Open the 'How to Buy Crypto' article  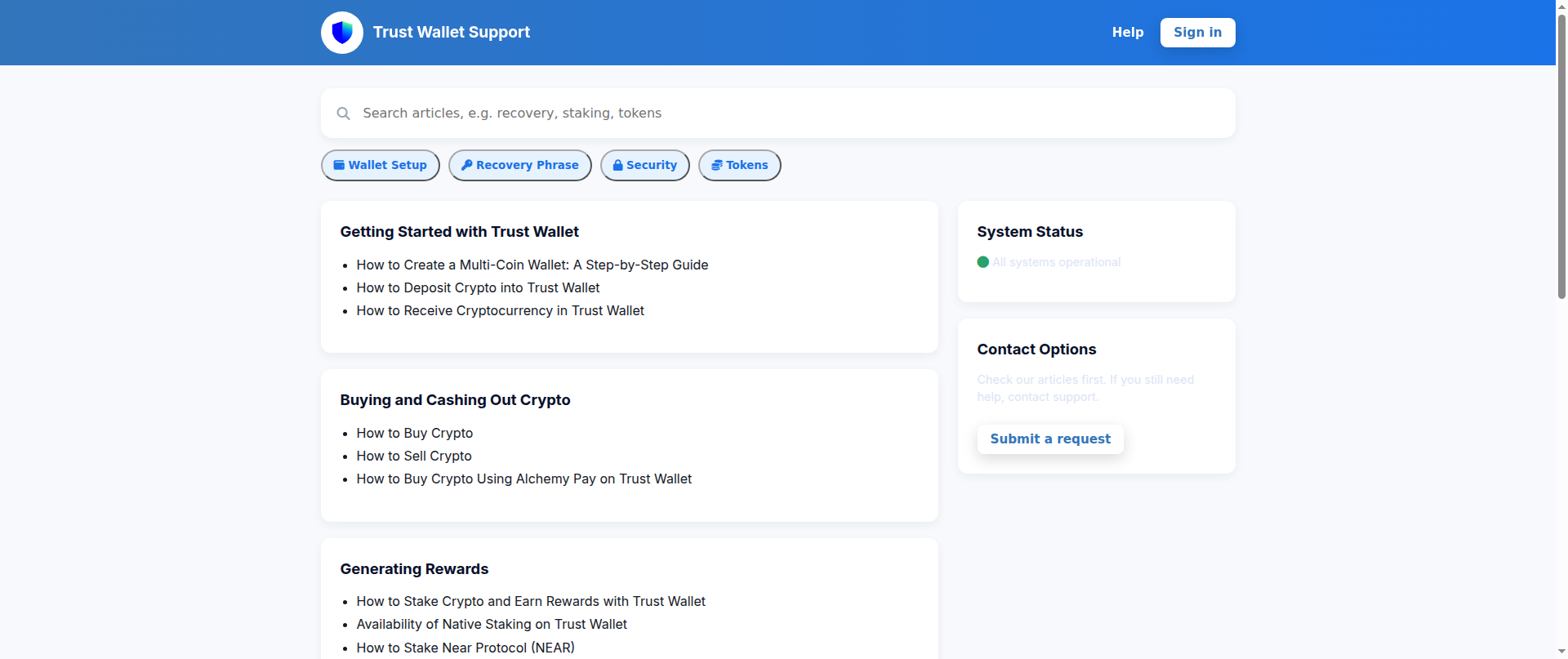pos(415,433)
